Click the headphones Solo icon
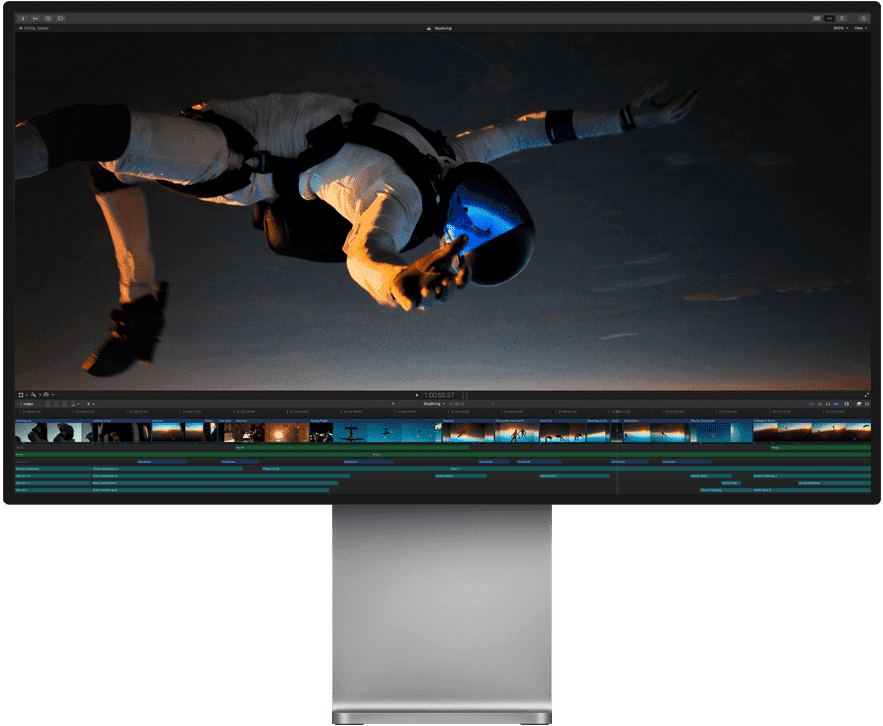 pyautogui.click(x=828, y=404)
